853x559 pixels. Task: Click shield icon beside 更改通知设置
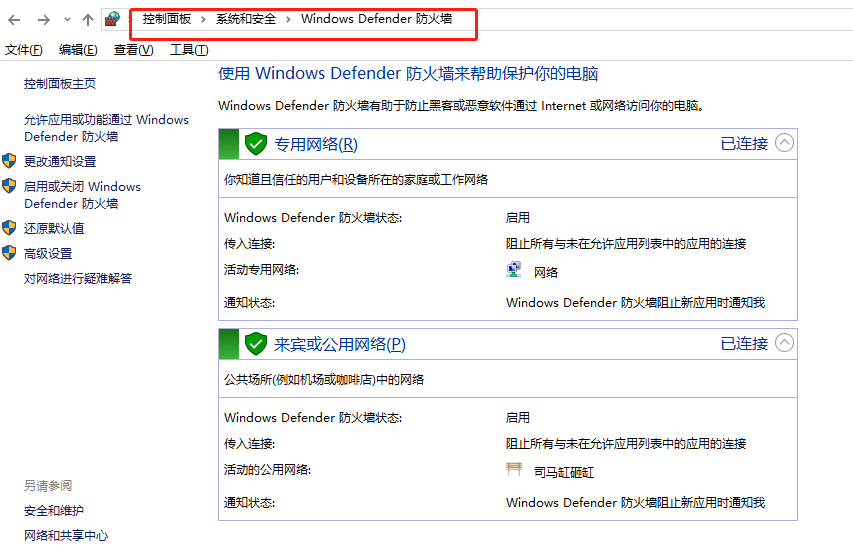(x=9, y=161)
